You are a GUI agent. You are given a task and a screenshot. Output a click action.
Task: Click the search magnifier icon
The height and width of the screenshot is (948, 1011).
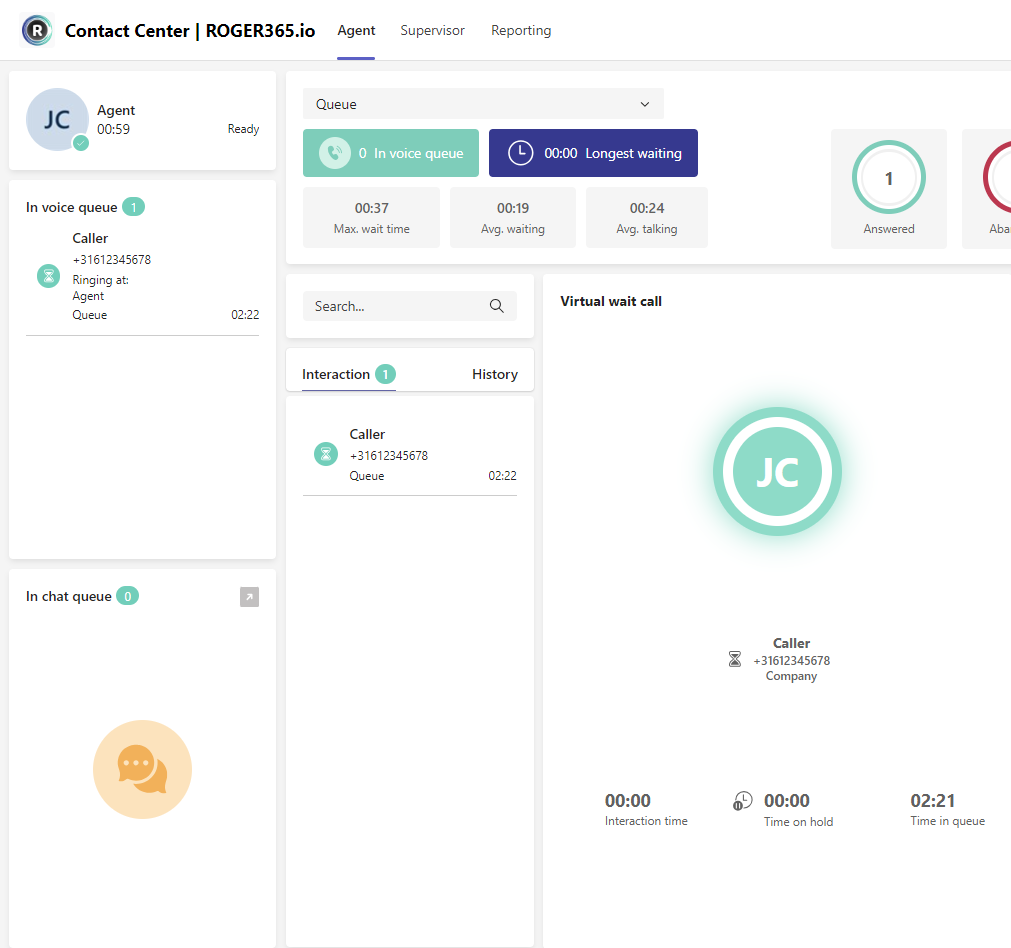point(496,306)
